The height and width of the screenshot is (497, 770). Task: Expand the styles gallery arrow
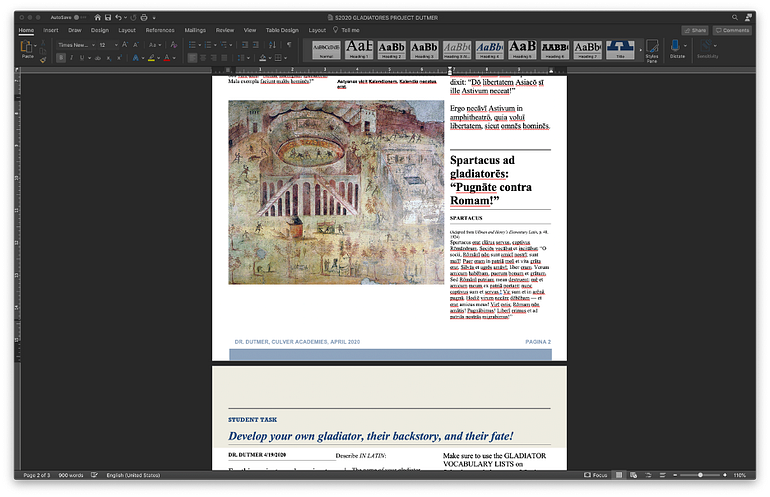click(640, 50)
